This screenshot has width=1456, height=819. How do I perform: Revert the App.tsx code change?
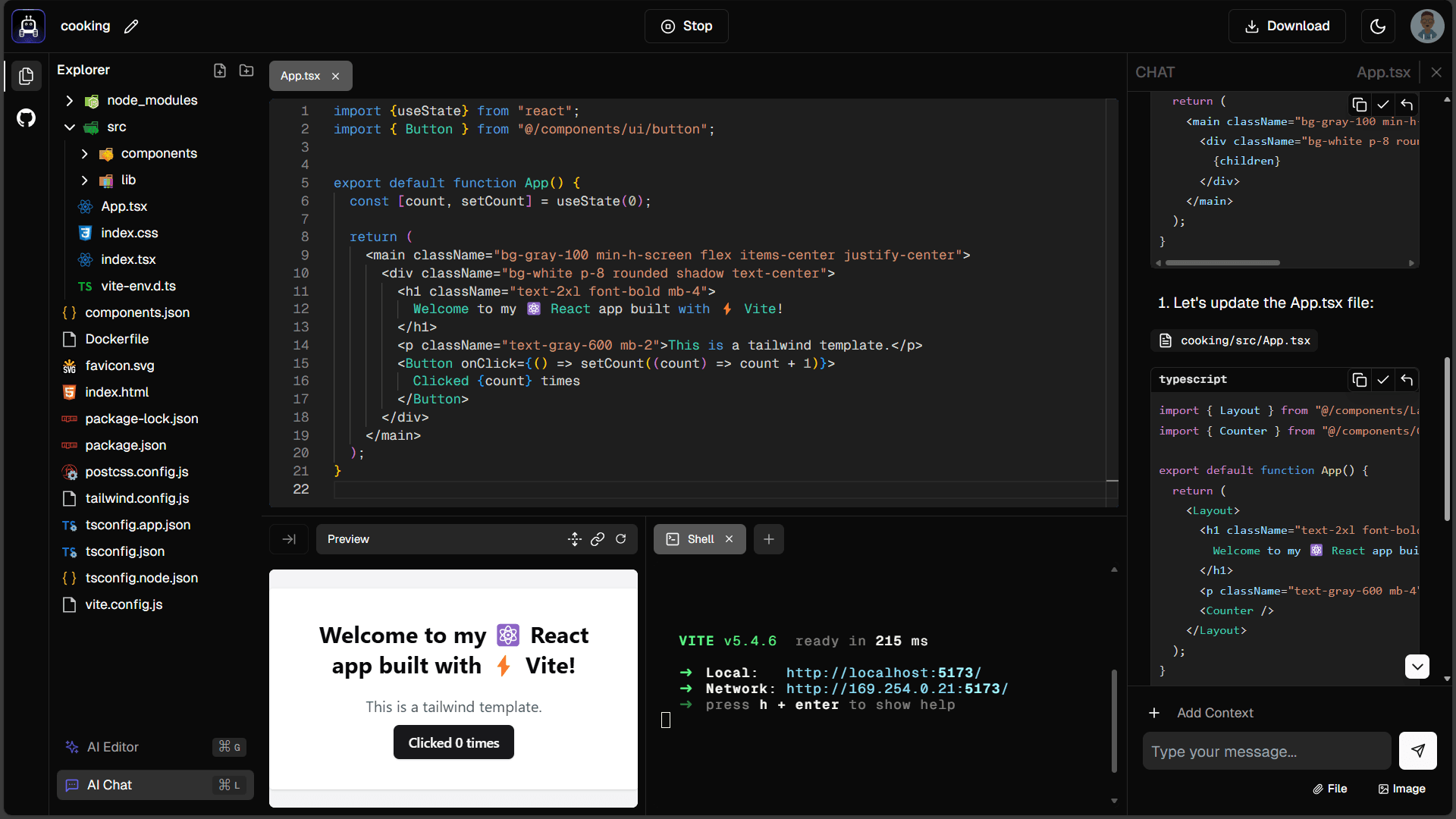[x=1407, y=380]
